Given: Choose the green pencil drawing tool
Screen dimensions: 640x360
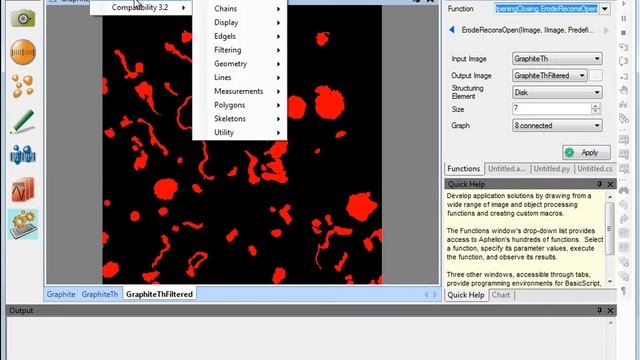Looking at the screenshot, I should coord(23,121).
